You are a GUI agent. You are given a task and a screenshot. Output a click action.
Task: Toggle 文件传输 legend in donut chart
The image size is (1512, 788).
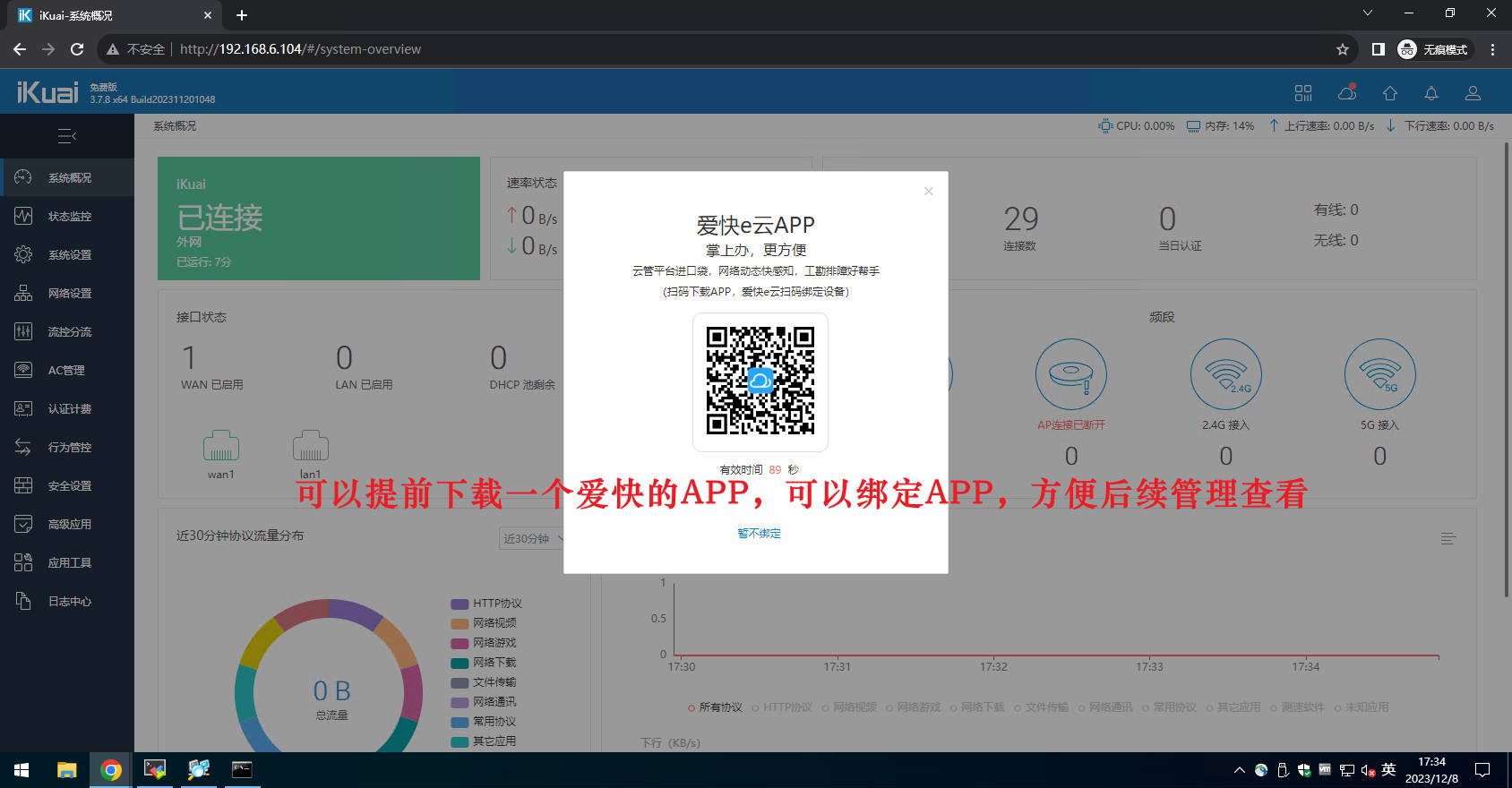click(x=484, y=682)
